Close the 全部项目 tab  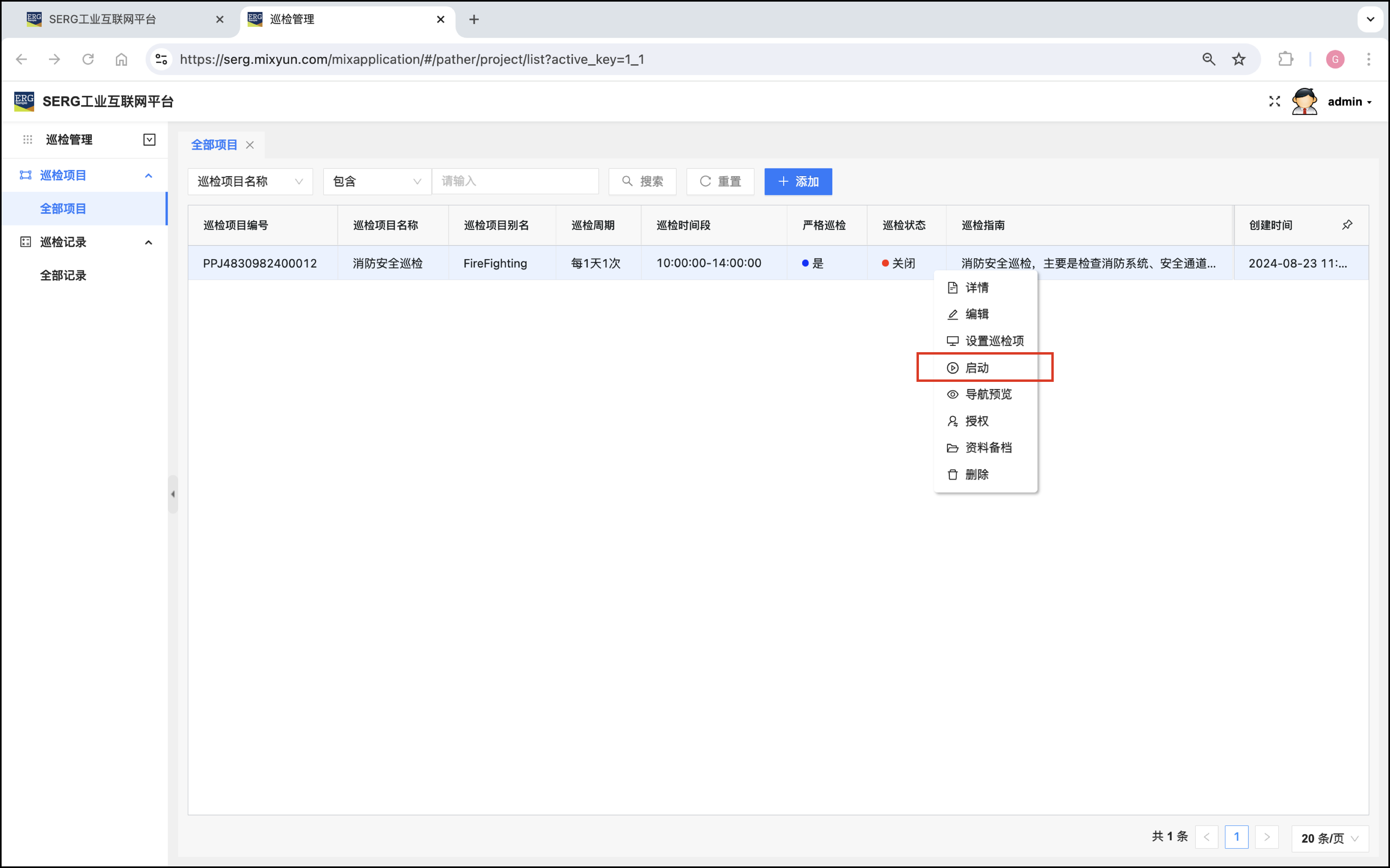tap(250, 145)
